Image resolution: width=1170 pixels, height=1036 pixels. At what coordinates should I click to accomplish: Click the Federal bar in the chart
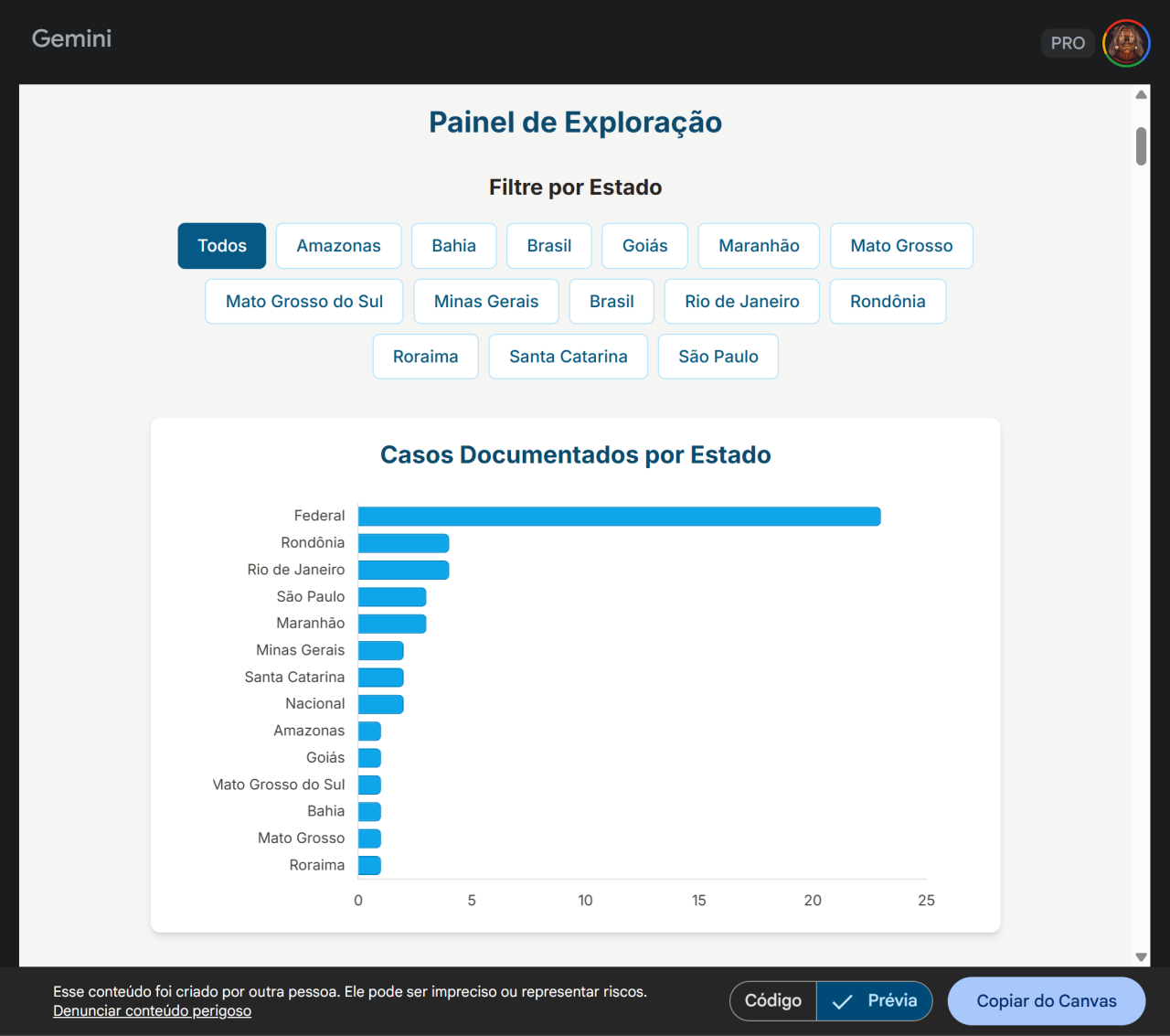coord(619,517)
